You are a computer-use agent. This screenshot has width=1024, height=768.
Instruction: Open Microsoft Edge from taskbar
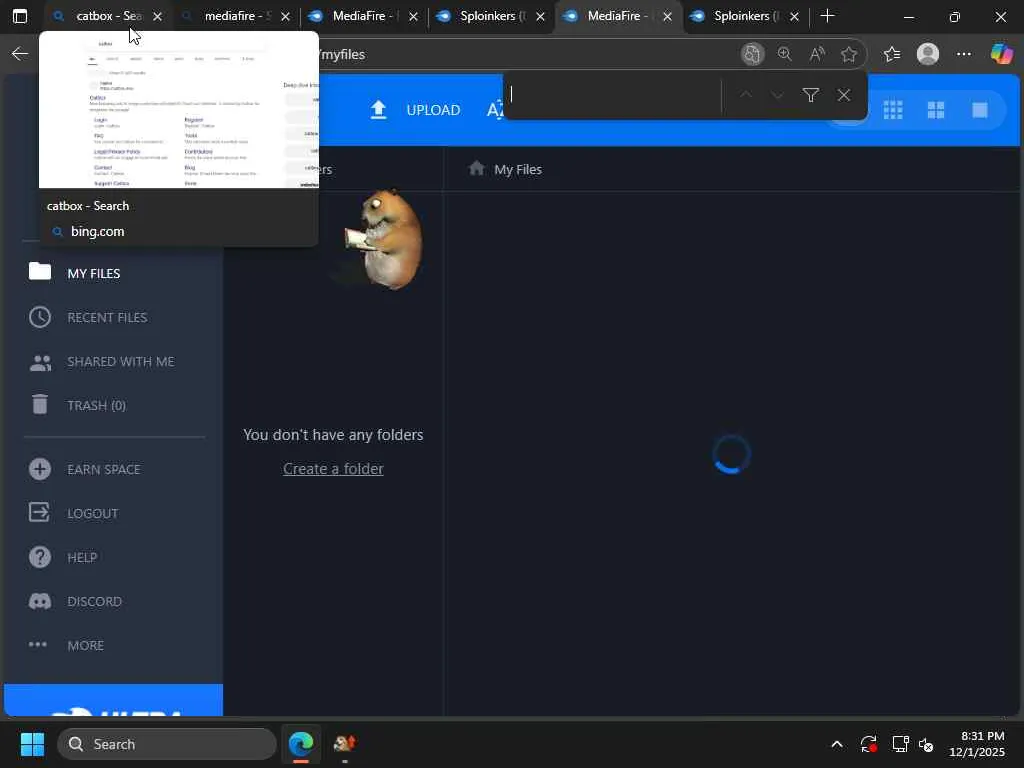(301, 744)
